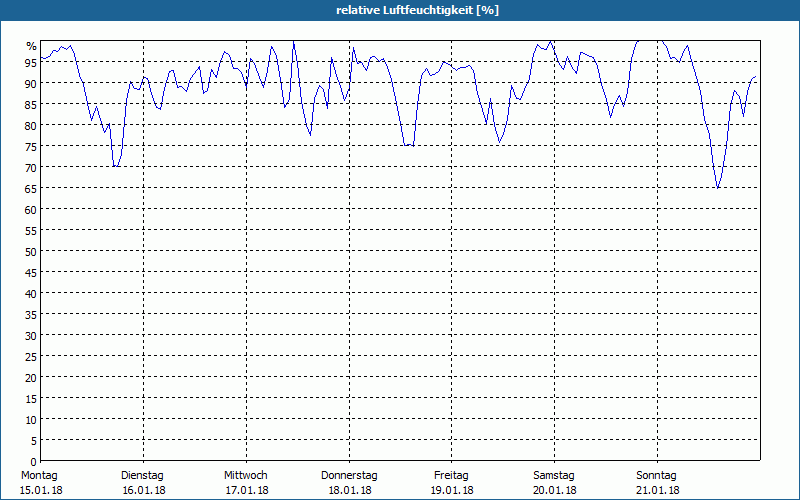
Task: Click the y-axis value '10'
Action: (x=31, y=420)
